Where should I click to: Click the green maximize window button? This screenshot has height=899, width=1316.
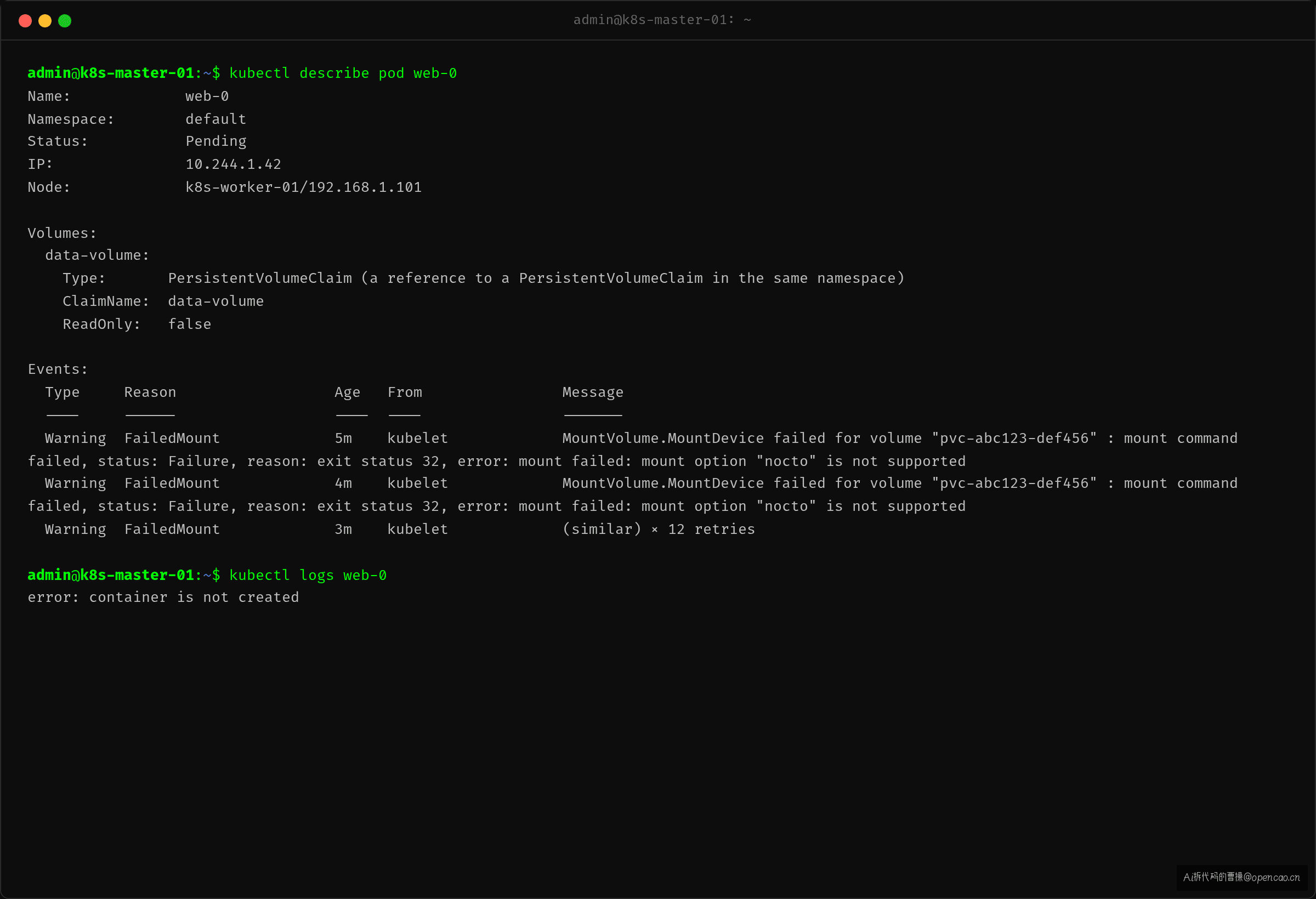click(65, 21)
